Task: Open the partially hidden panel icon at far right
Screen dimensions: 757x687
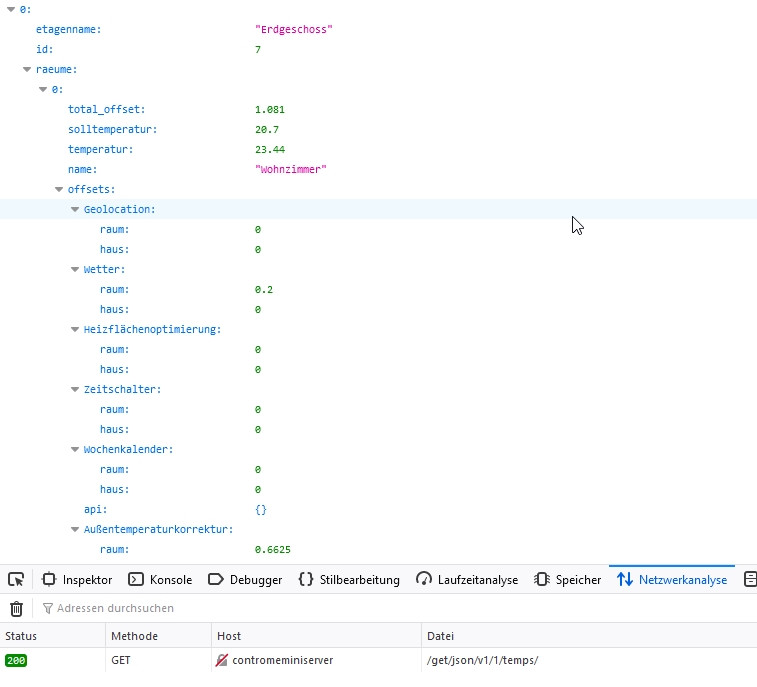Action: (x=750, y=579)
